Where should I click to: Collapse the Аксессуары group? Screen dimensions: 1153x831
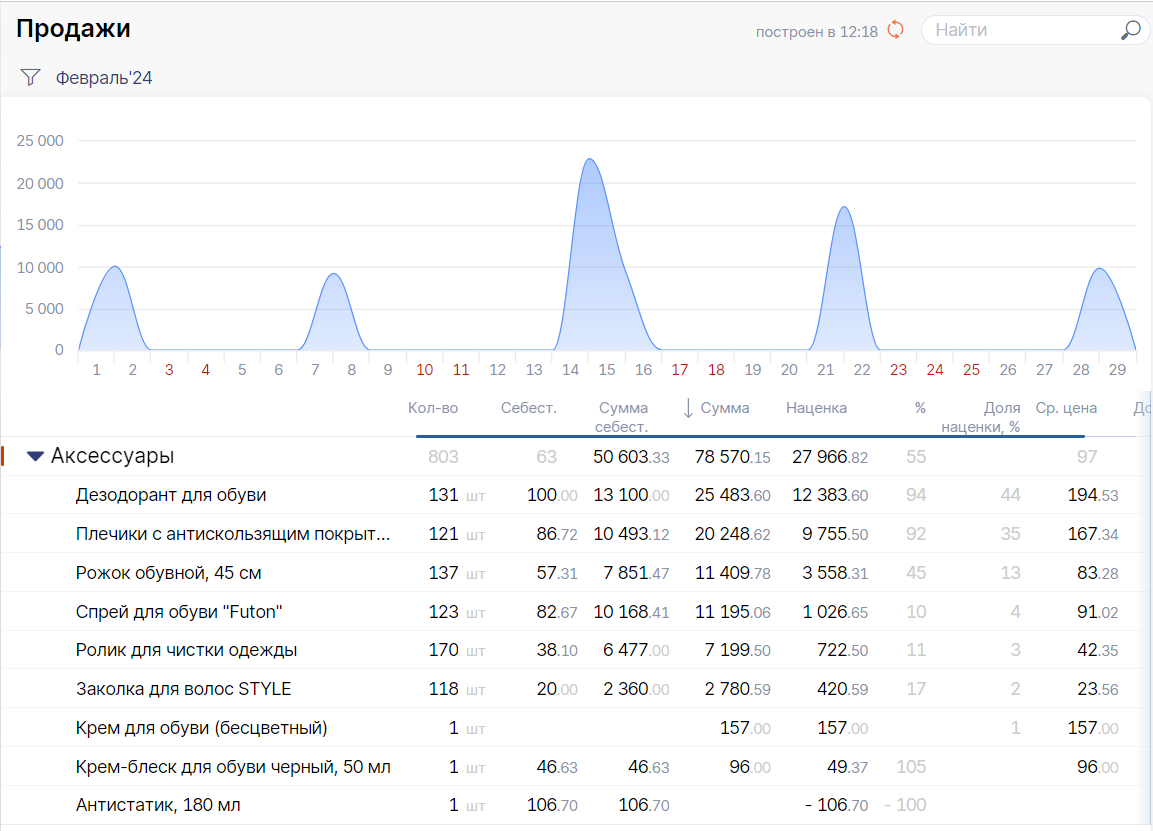(x=36, y=457)
